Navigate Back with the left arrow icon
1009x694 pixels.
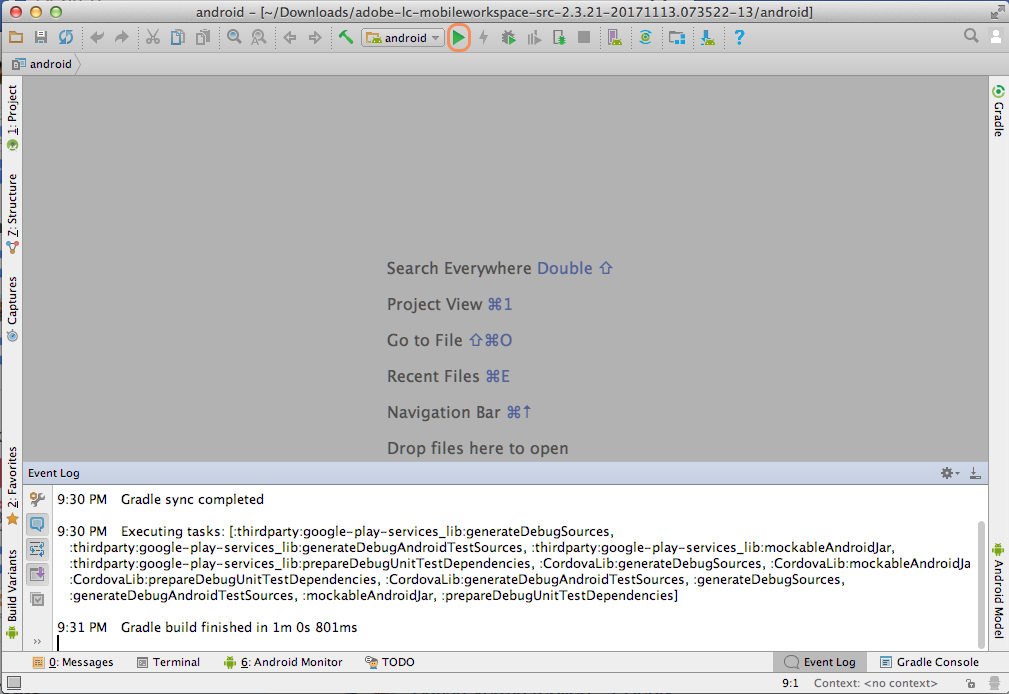(x=290, y=37)
